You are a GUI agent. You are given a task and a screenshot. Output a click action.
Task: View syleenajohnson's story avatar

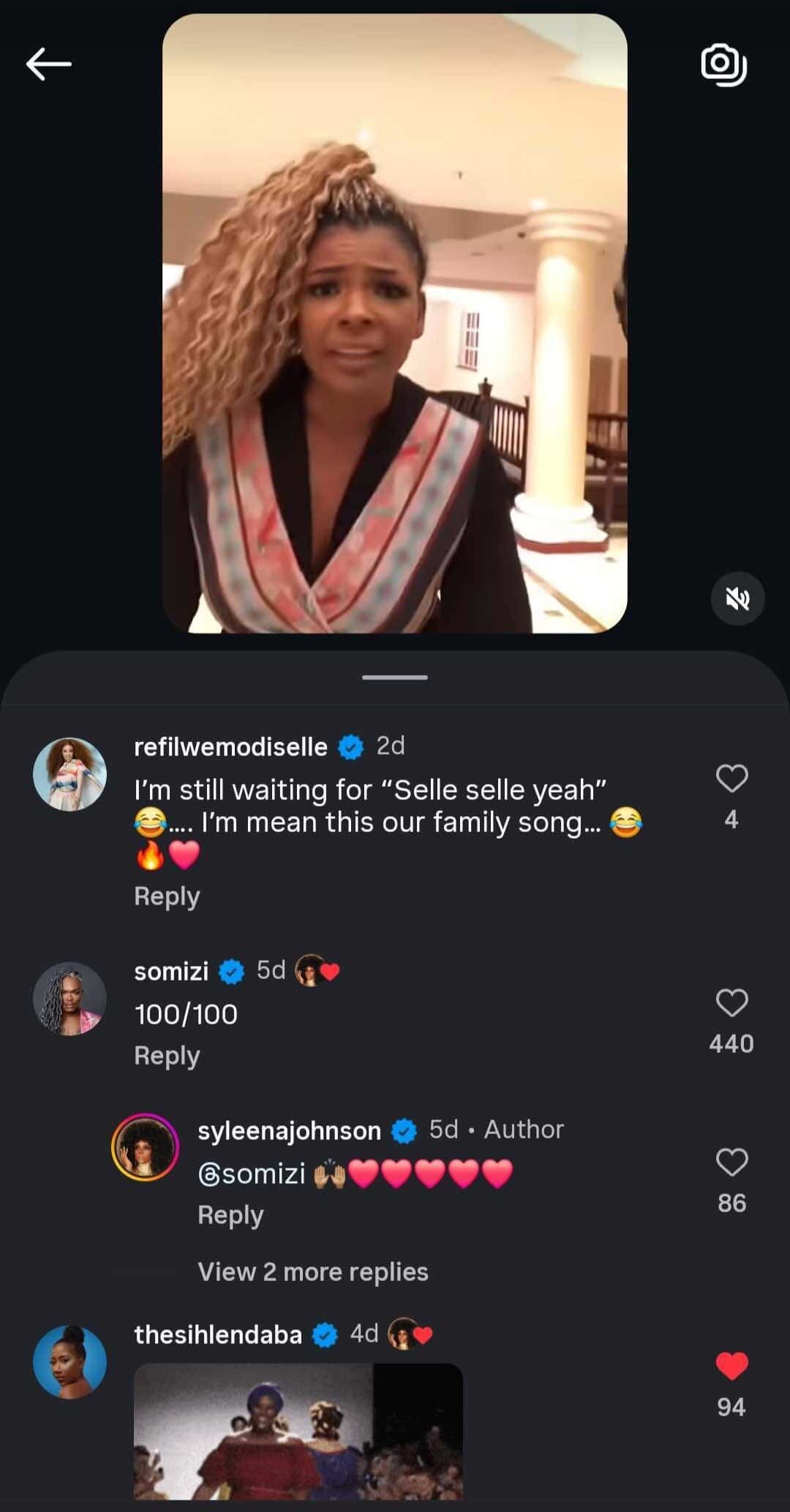click(x=145, y=1148)
